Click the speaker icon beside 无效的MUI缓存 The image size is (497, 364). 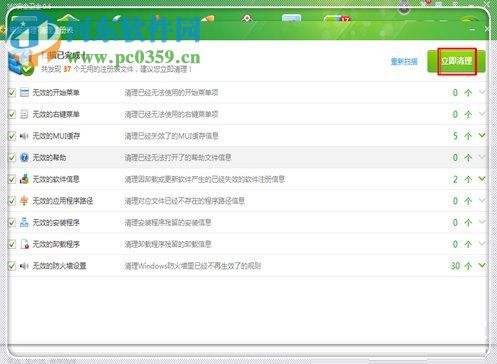(24, 136)
